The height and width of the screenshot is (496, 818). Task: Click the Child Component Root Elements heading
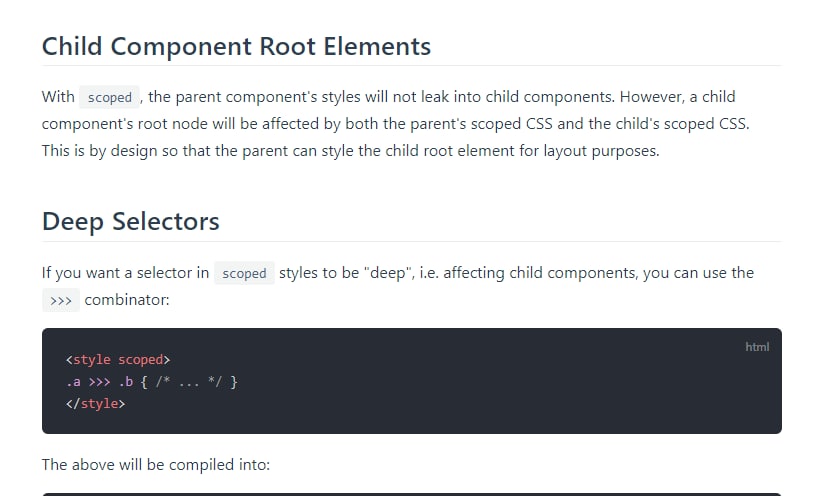(x=236, y=46)
